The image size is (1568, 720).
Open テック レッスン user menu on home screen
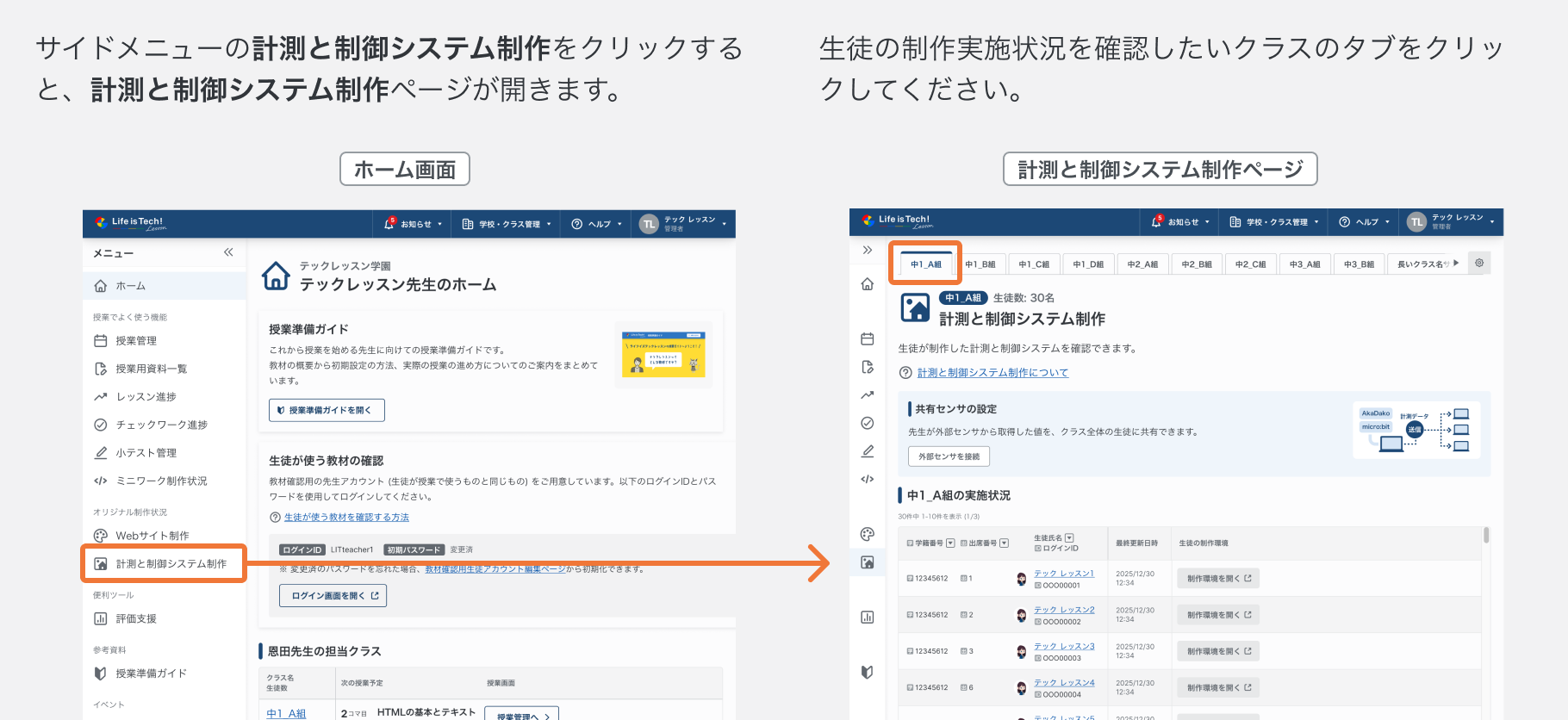tap(684, 224)
